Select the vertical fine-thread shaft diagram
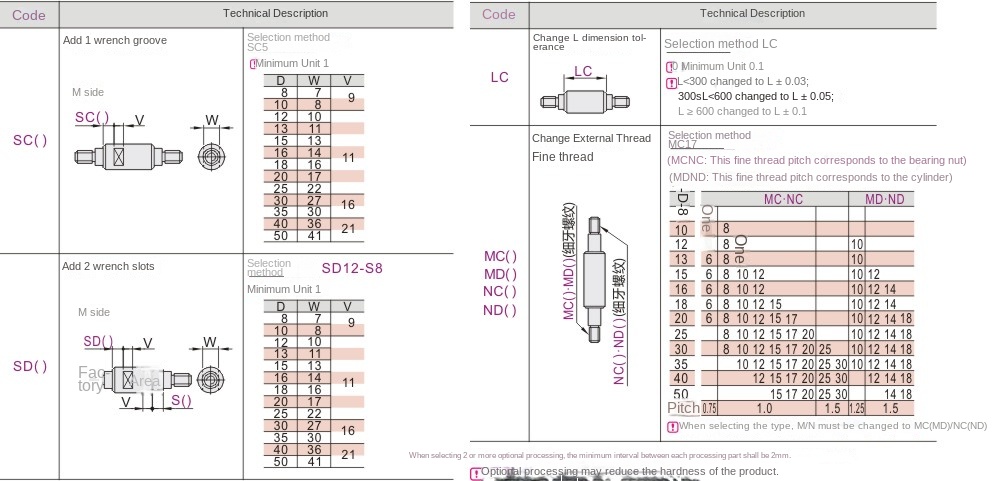Viewport: 999px width, 481px height. point(593,282)
